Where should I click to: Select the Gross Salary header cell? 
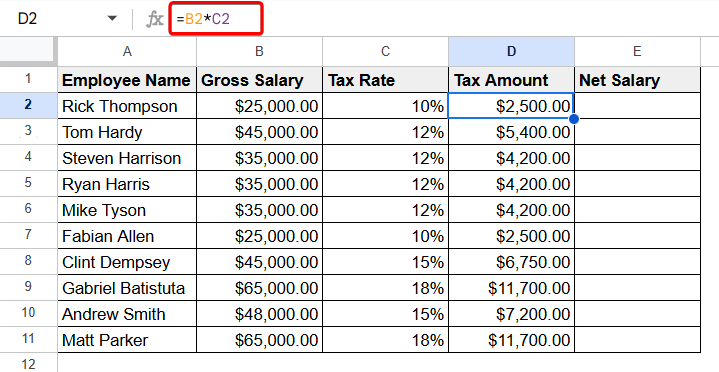(x=260, y=80)
